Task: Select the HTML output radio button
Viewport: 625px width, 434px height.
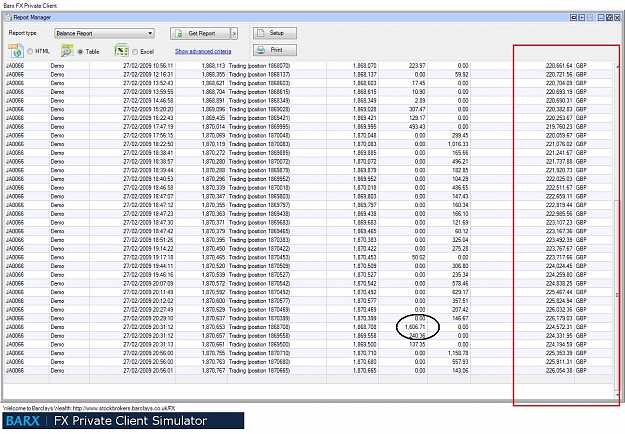Action: (30, 51)
